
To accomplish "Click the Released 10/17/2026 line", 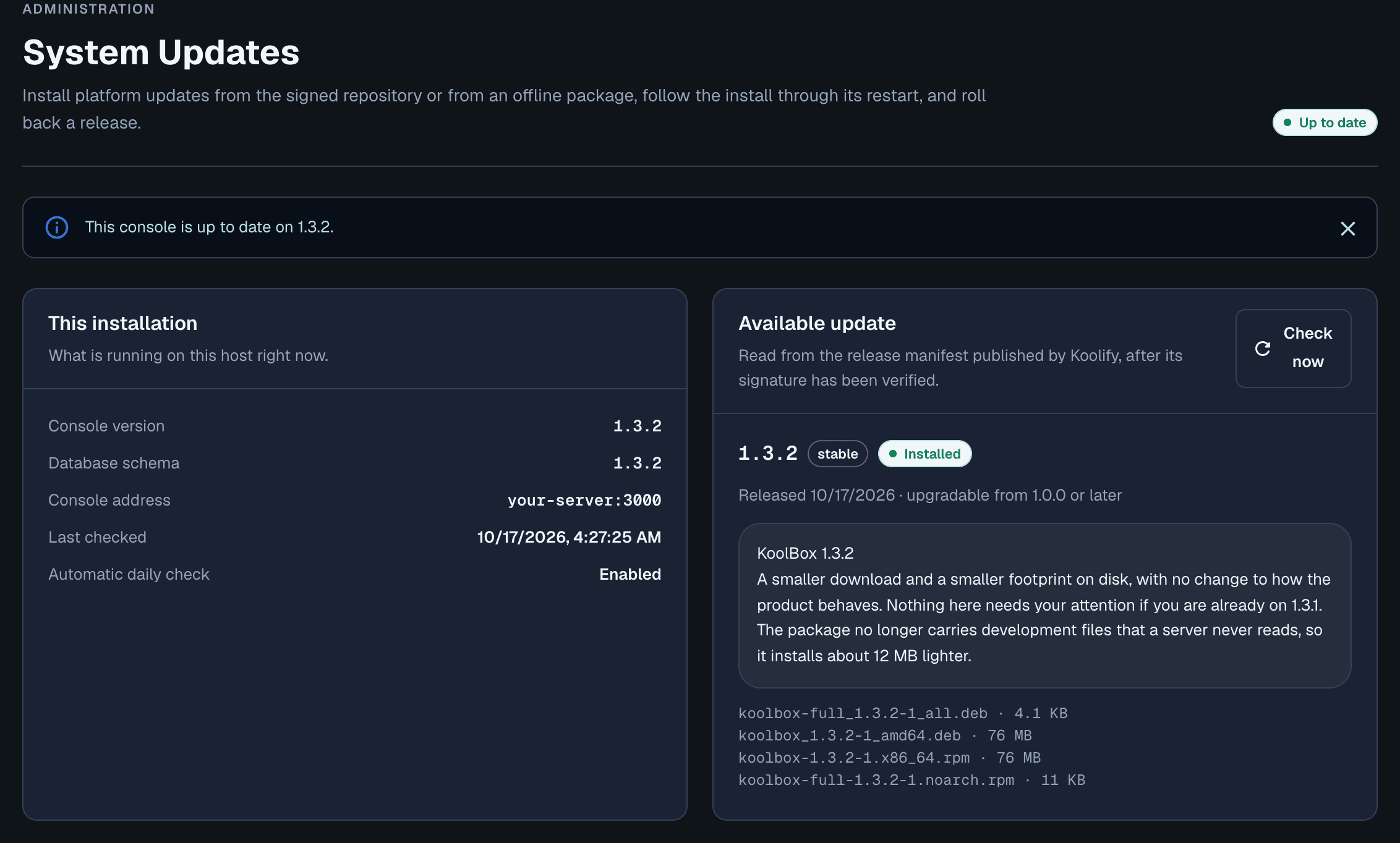I will [x=930, y=495].
